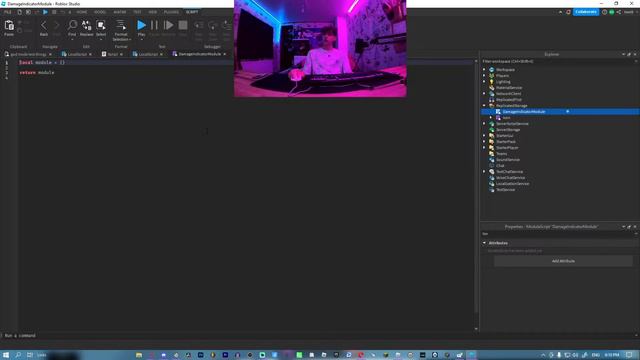Select VoiceChatService in Explorer
Viewport: 640px width, 360px height.
tap(510, 178)
